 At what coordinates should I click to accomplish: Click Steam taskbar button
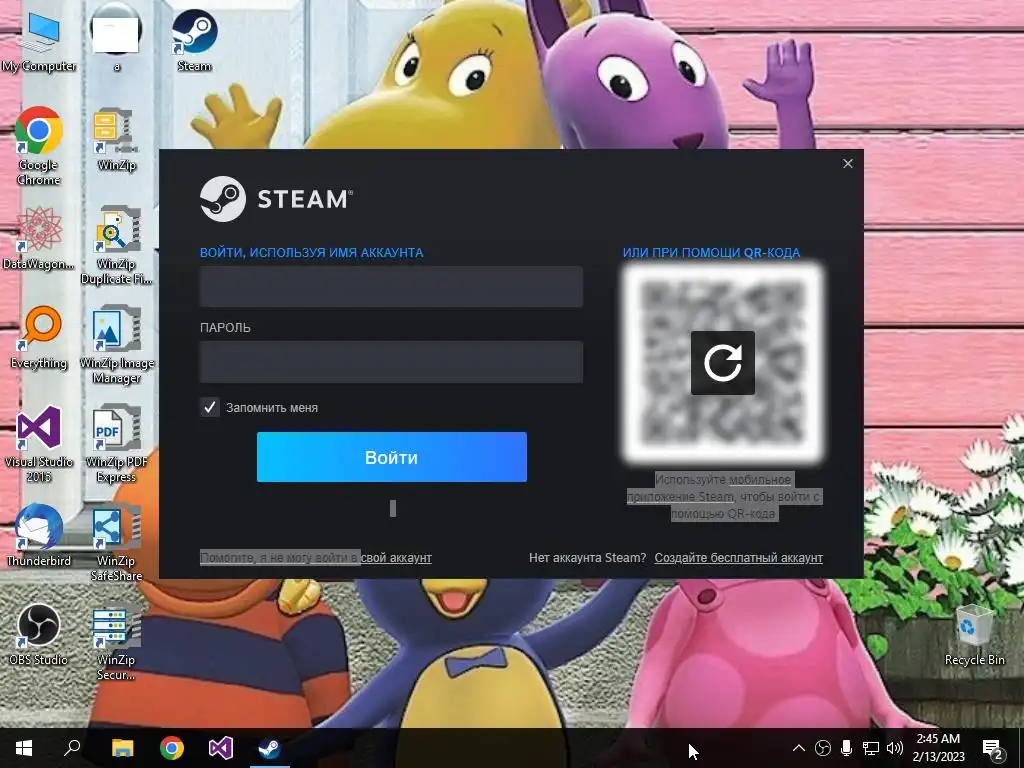click(x=270, y=748)
